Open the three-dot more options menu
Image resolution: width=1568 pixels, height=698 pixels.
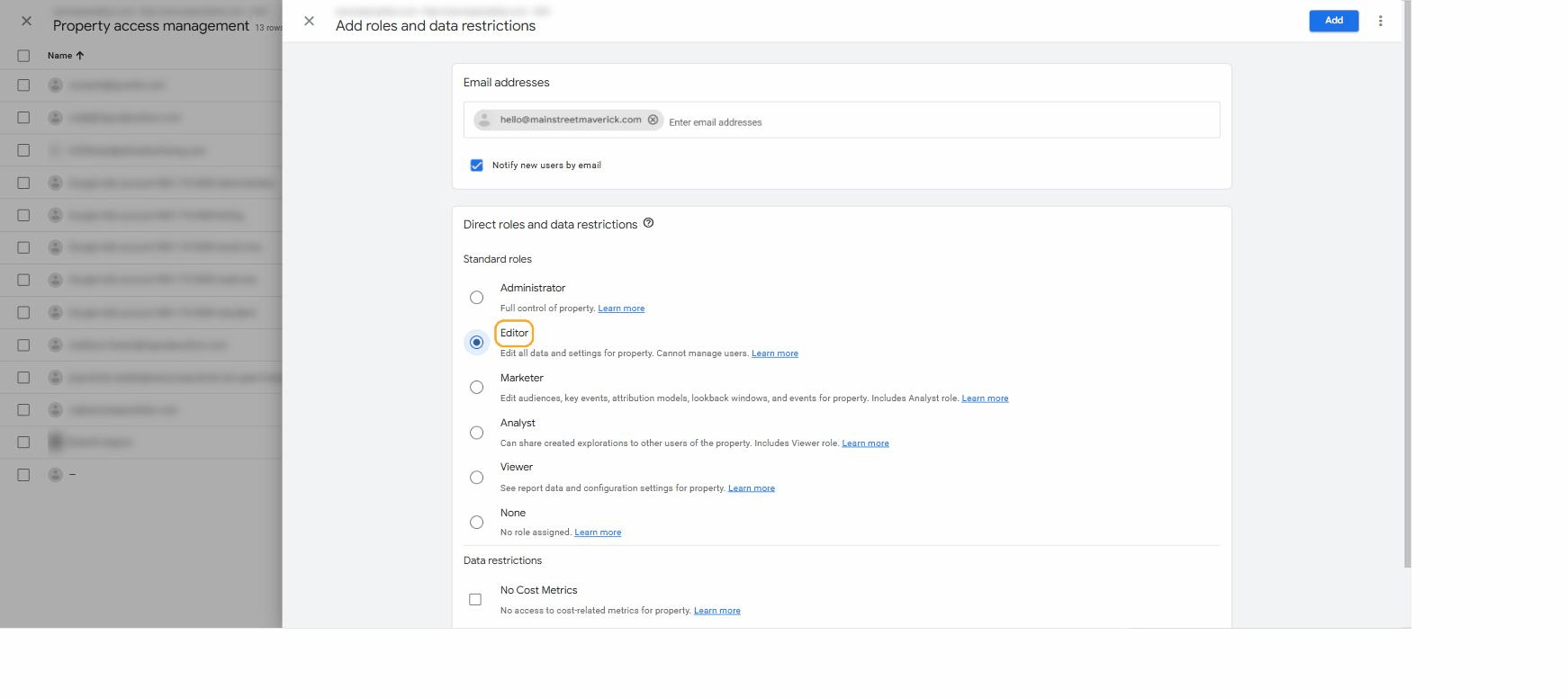pos(1380,21)
